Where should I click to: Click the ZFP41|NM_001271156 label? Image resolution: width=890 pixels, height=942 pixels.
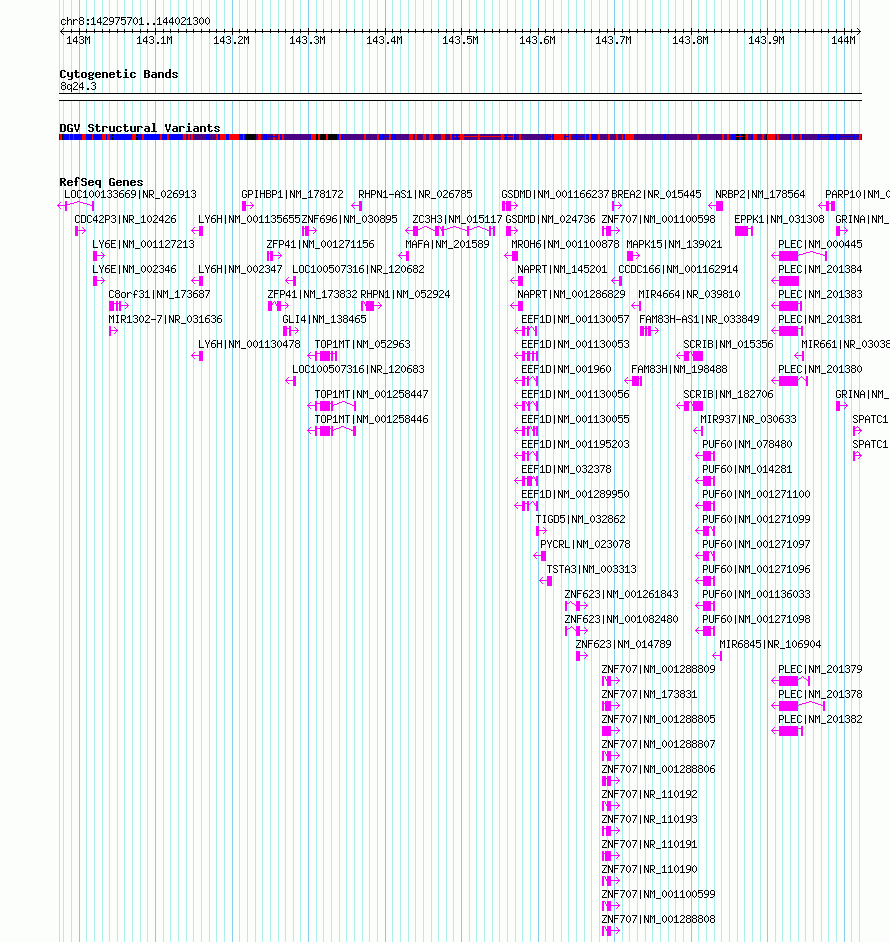320,244
